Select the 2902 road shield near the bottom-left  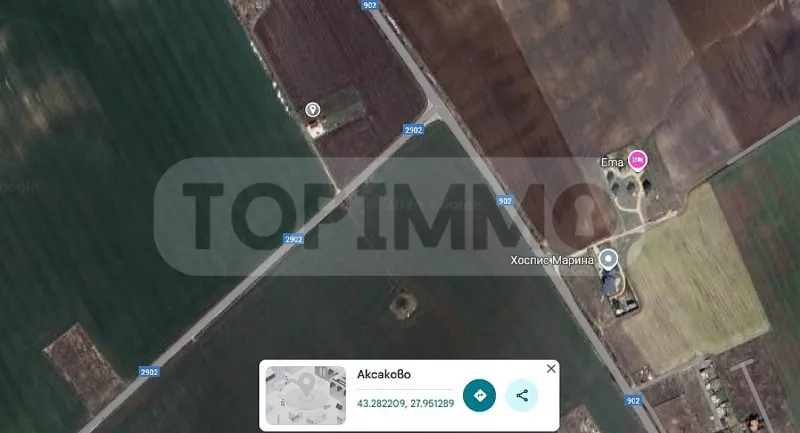(149, 372)
